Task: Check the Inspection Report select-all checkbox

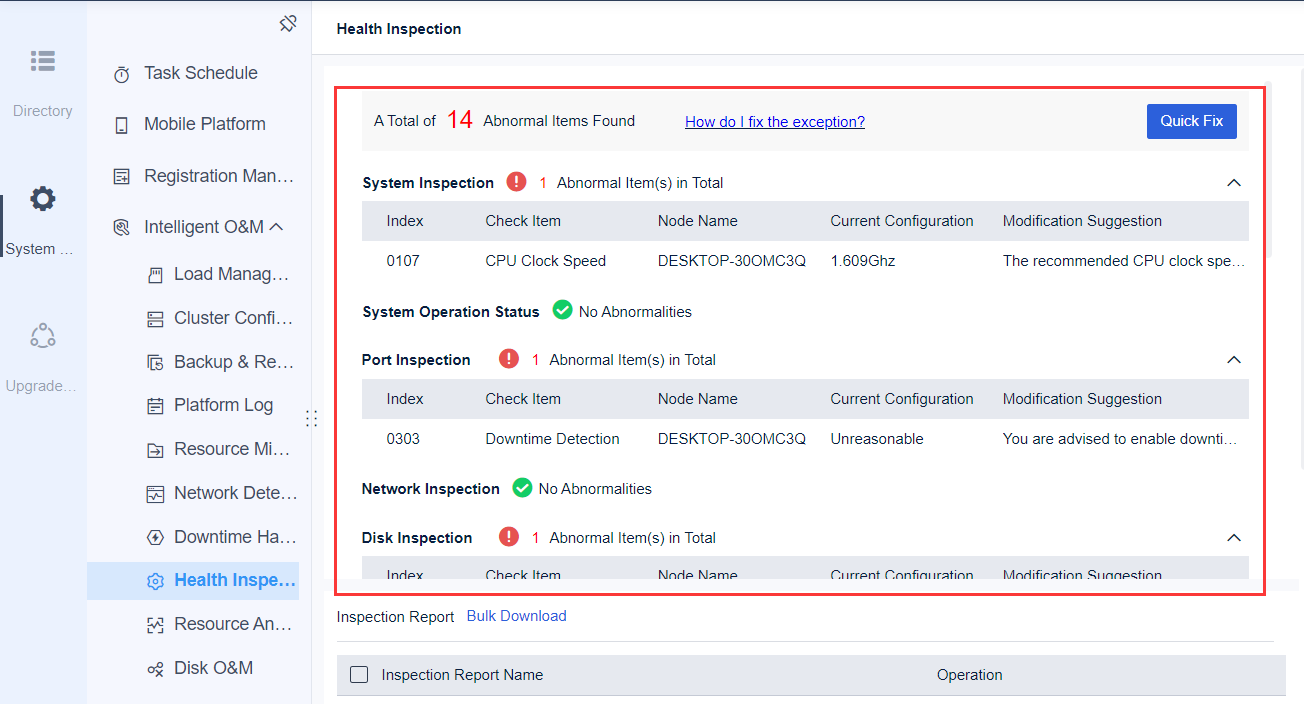Action: (x=359, y=674)
